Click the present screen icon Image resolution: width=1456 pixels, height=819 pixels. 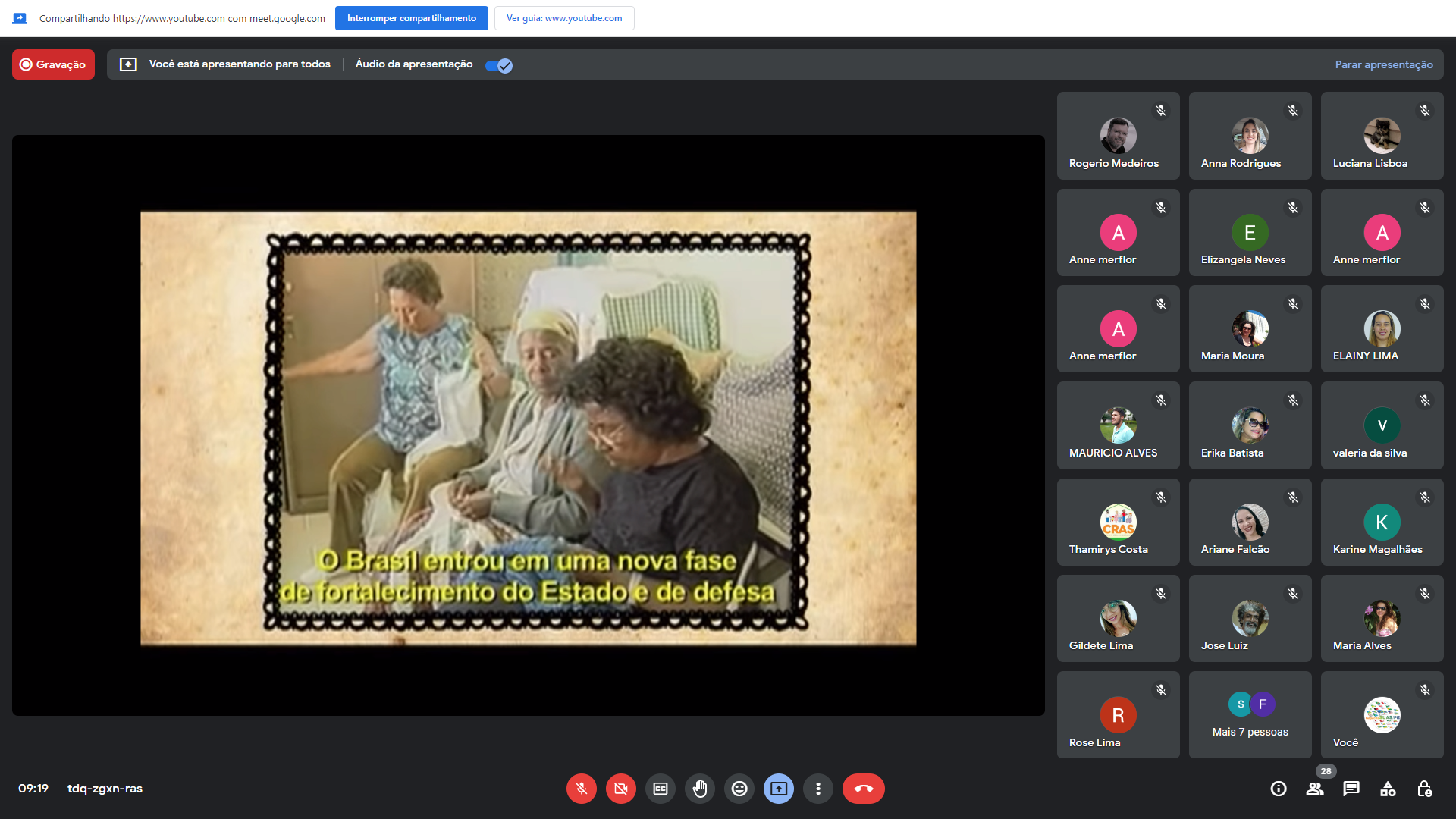pos(778,789)
